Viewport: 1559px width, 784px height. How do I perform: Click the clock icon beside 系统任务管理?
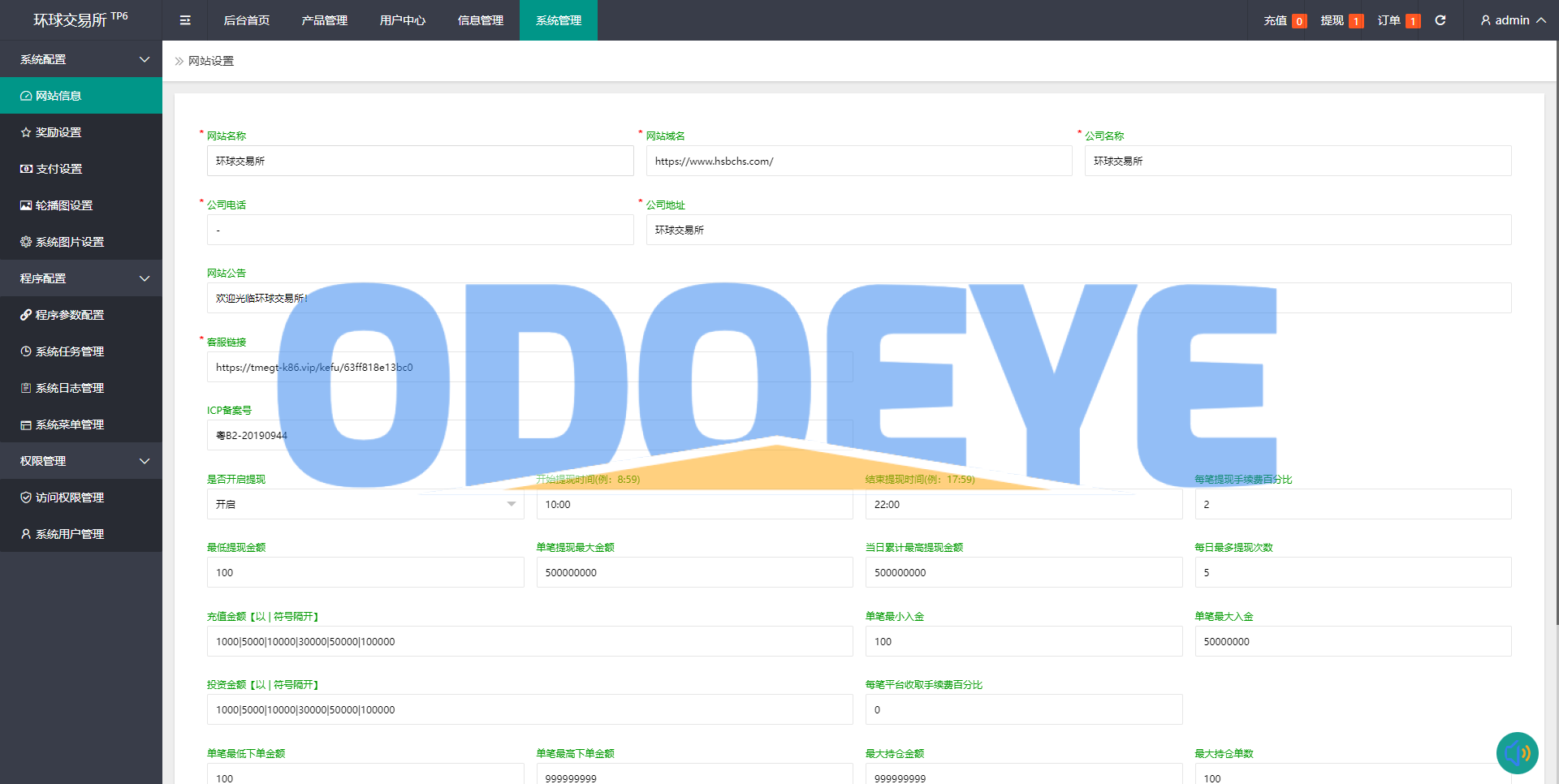point(26,351)
